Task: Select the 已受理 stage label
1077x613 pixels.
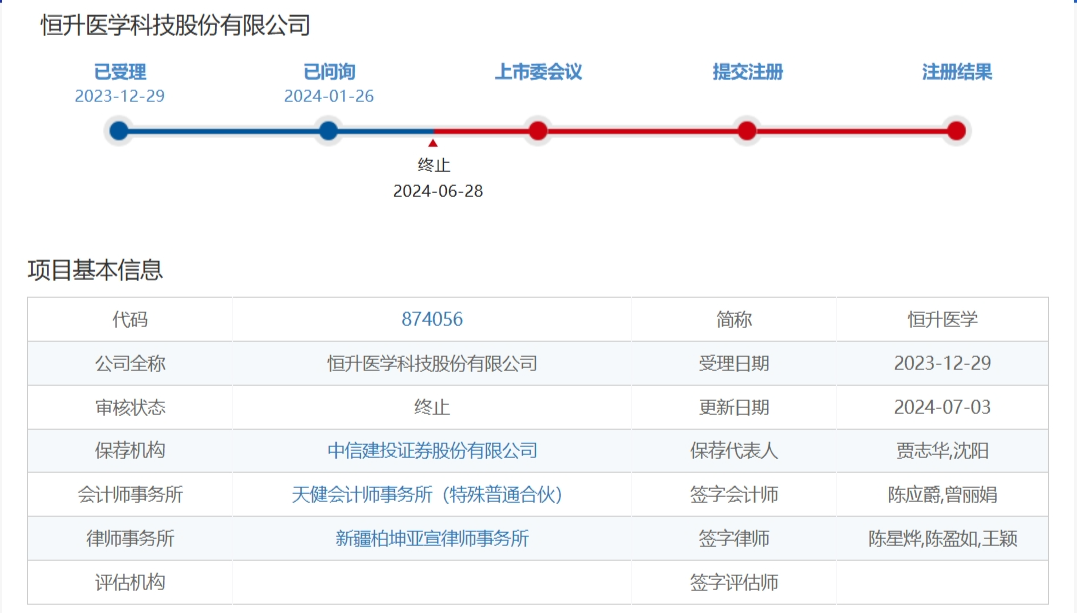Action: tap(120, 72)
